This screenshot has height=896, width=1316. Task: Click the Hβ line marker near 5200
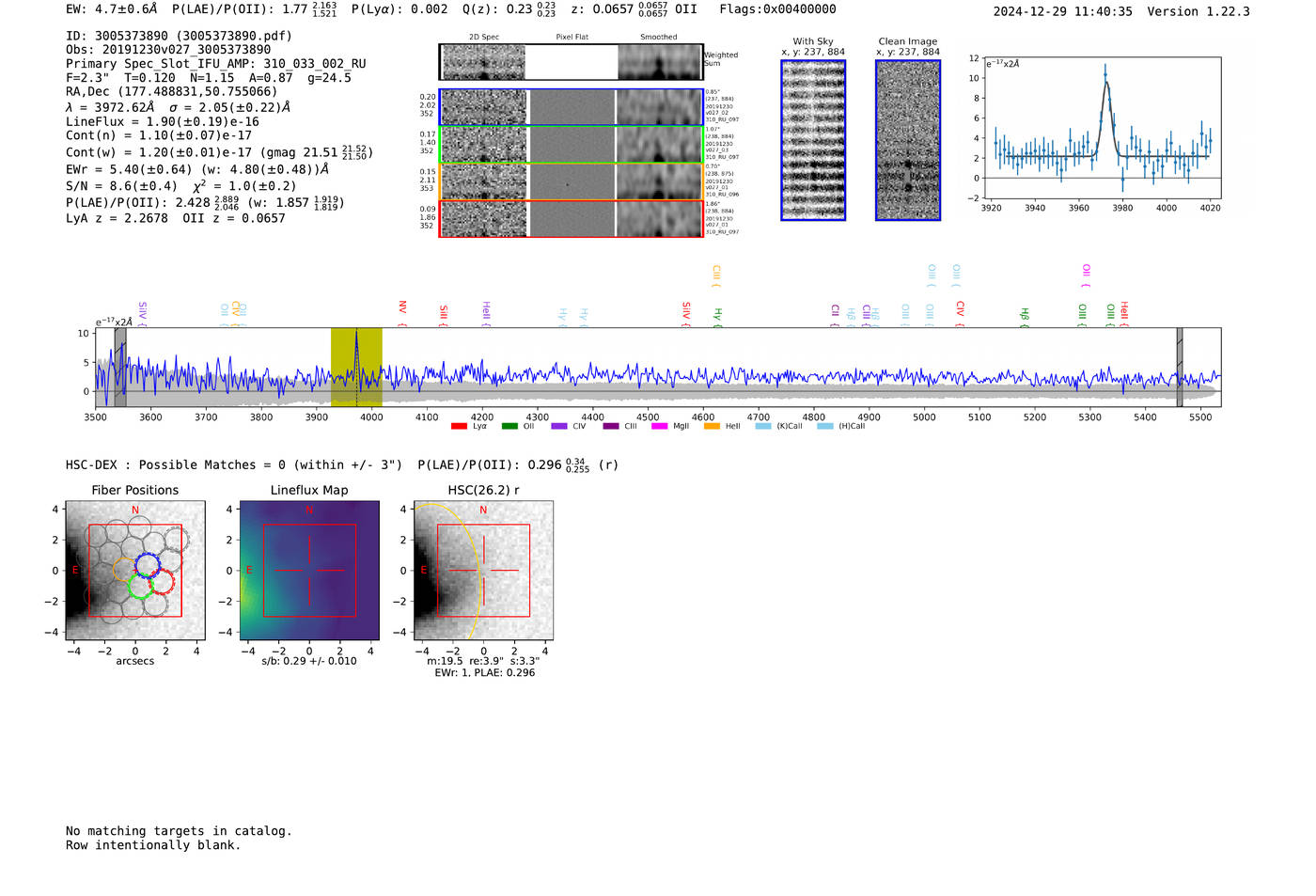click(x=1025, y=314)
